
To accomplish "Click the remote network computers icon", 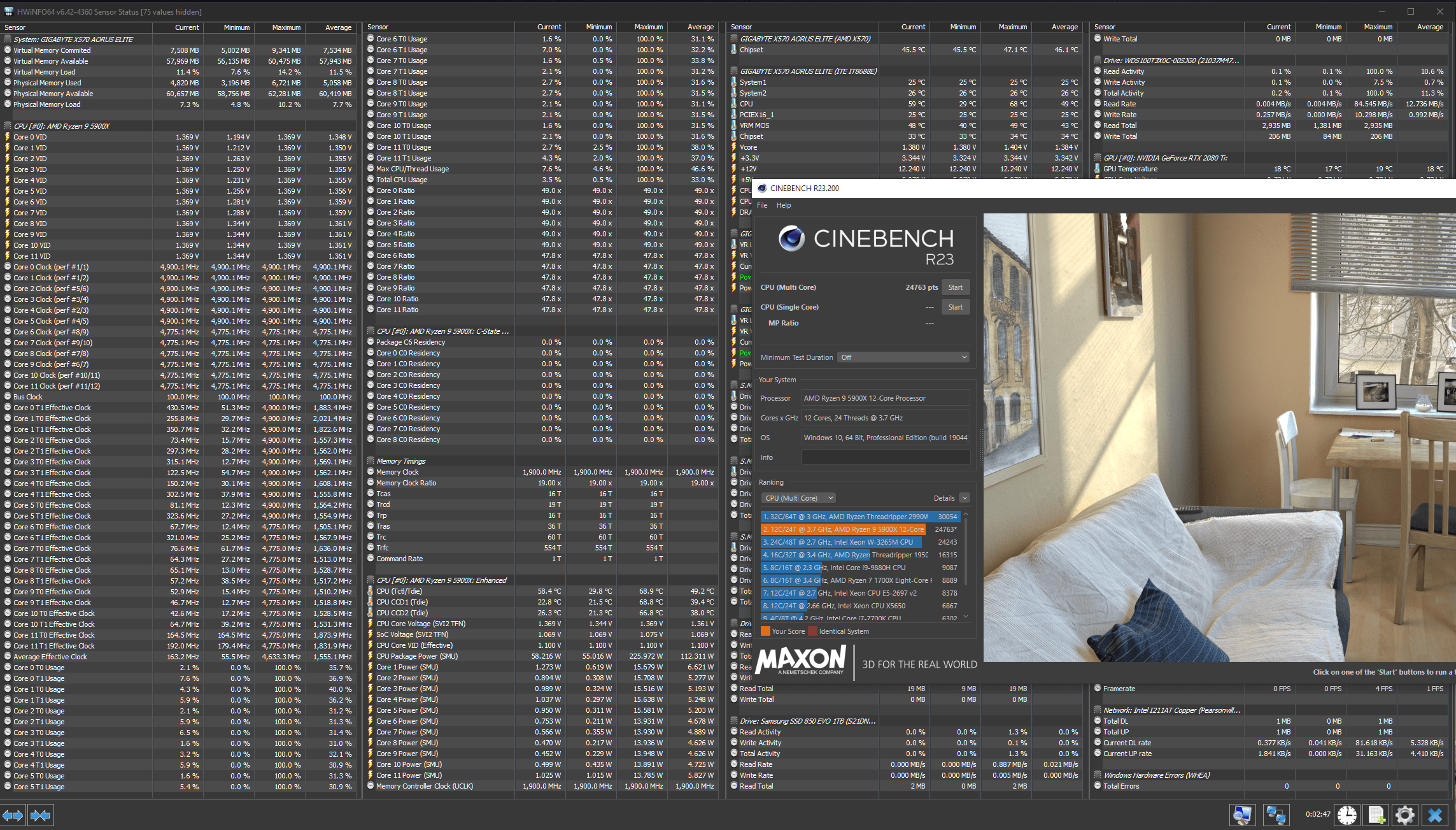I will (x=1275, y=815).
